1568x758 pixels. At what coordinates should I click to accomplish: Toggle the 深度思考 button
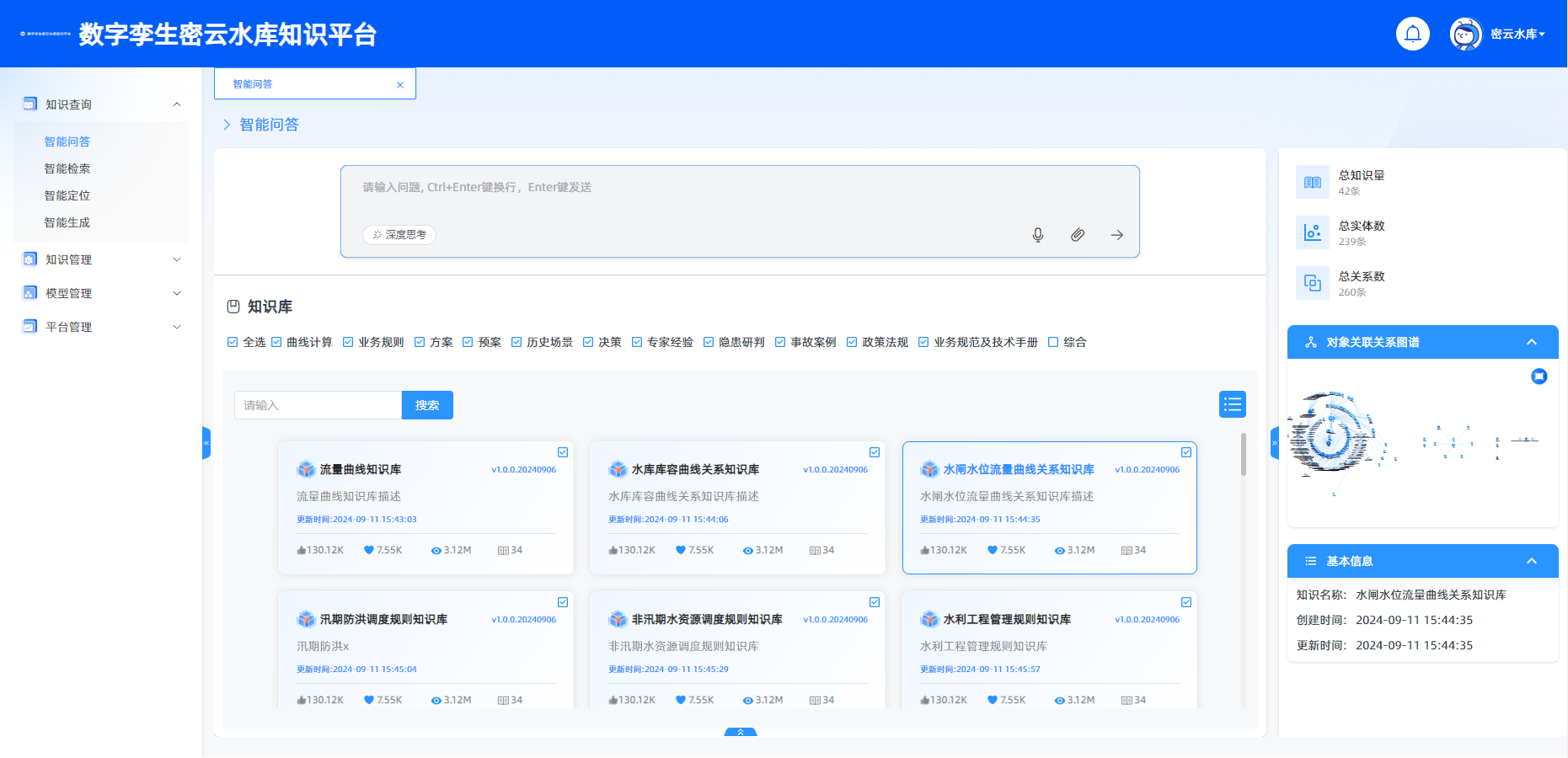399,235
